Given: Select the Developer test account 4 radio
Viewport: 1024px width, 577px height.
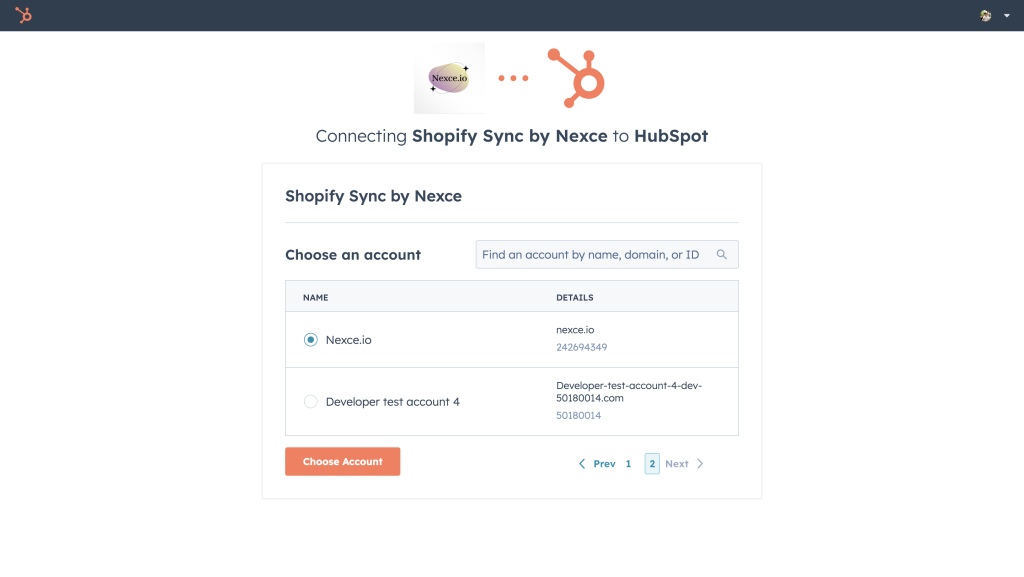Looking at the screenshot, I should pos(311,401).
